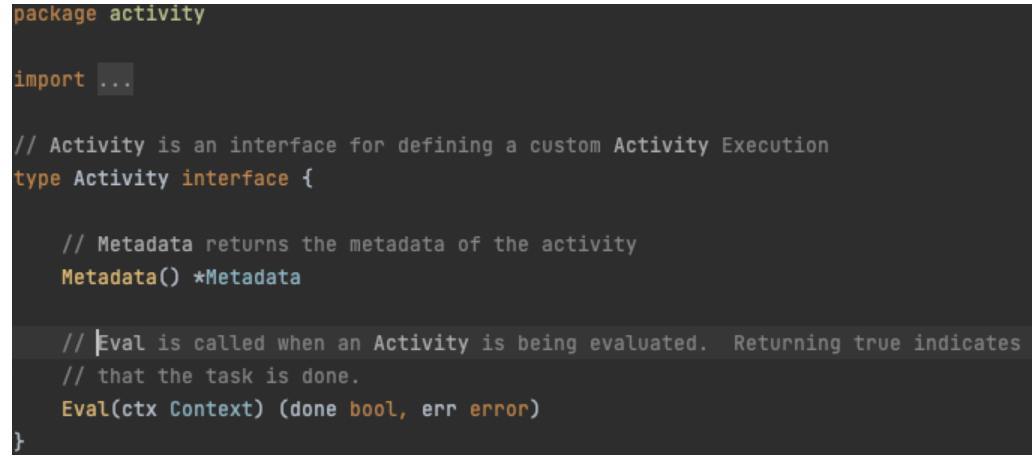1034x463 pixels.
Task: Click the interface keyword
Action: 235,179
